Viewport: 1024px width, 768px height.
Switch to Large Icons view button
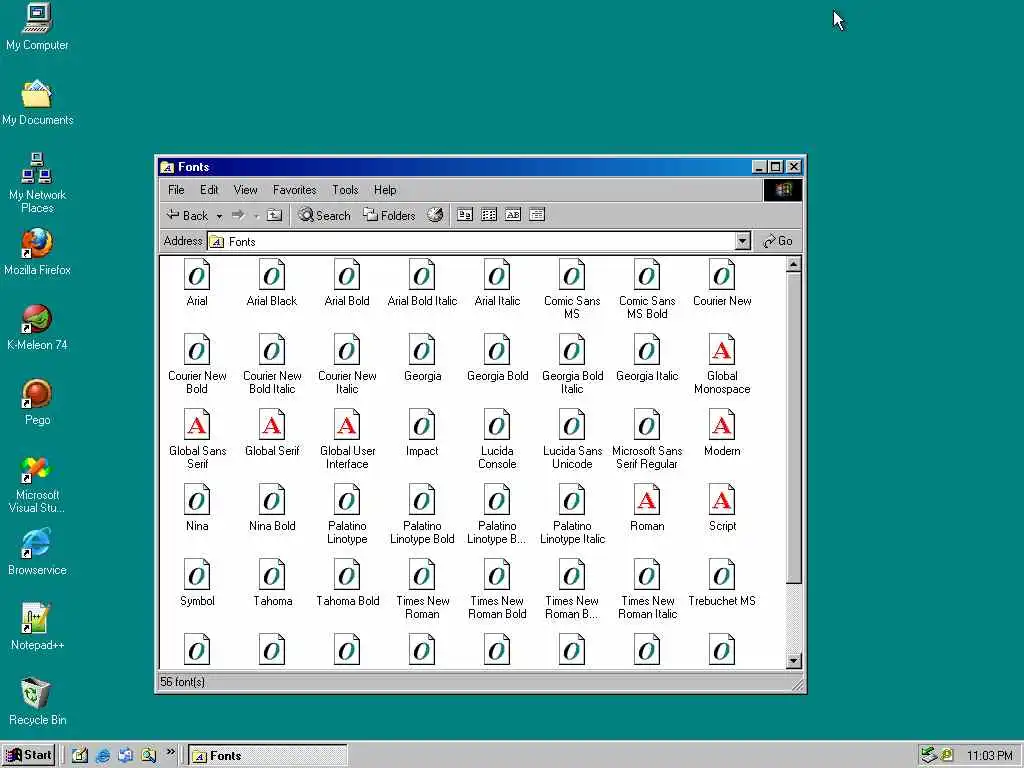click(x=464, y=215)
